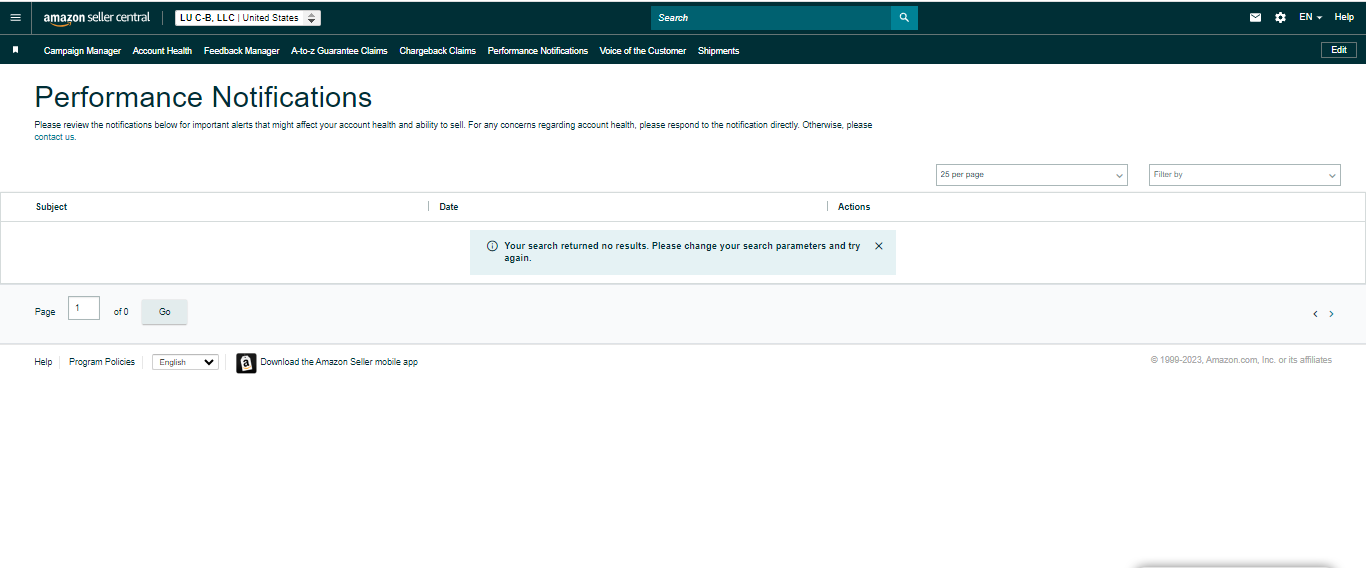This screenshot has height=568, width=1366.
Task: Dismiss the no results alert
Action: coord(879,246)
